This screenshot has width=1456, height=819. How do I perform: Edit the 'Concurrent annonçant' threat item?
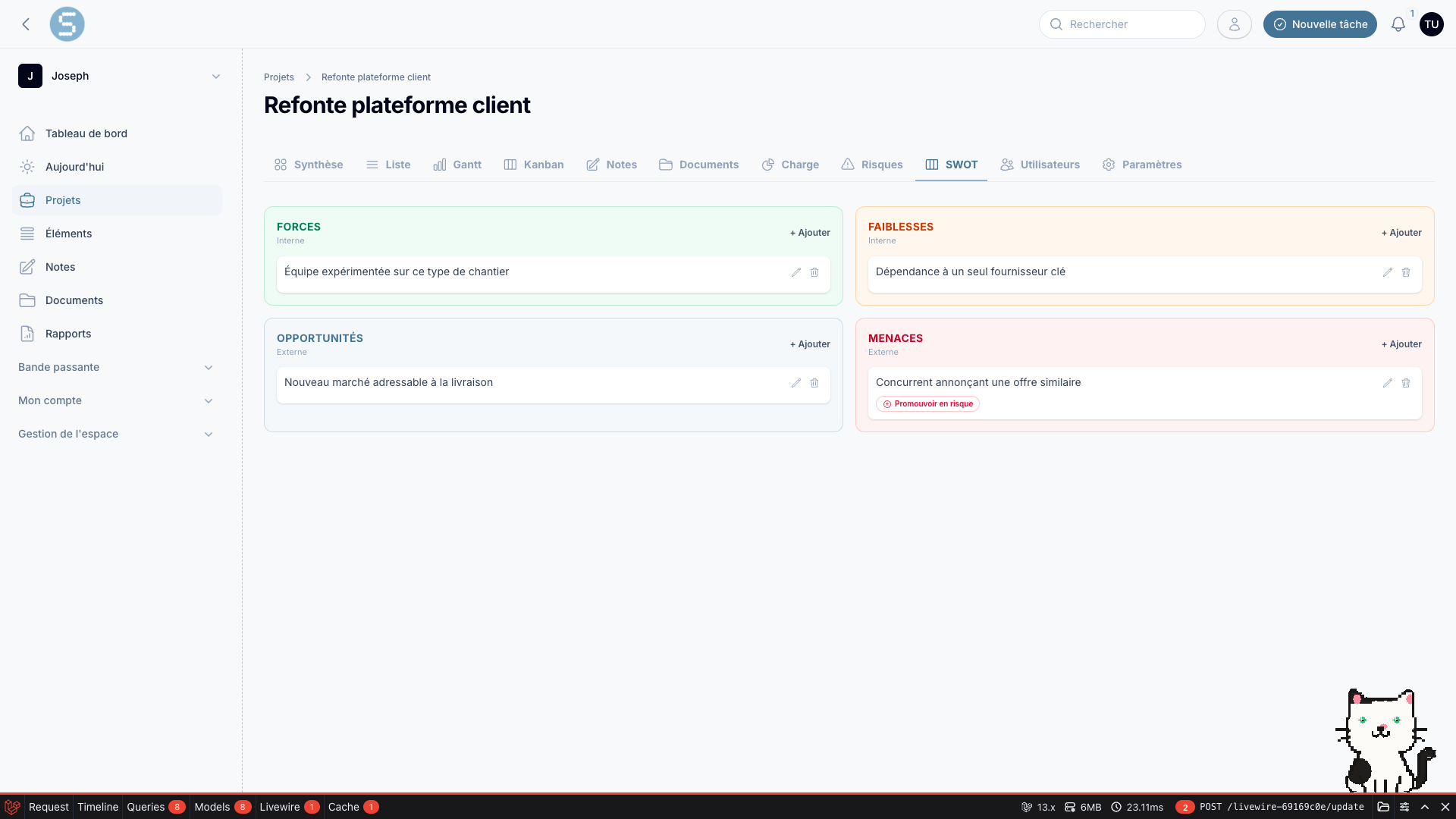[x=1387, y=383]
